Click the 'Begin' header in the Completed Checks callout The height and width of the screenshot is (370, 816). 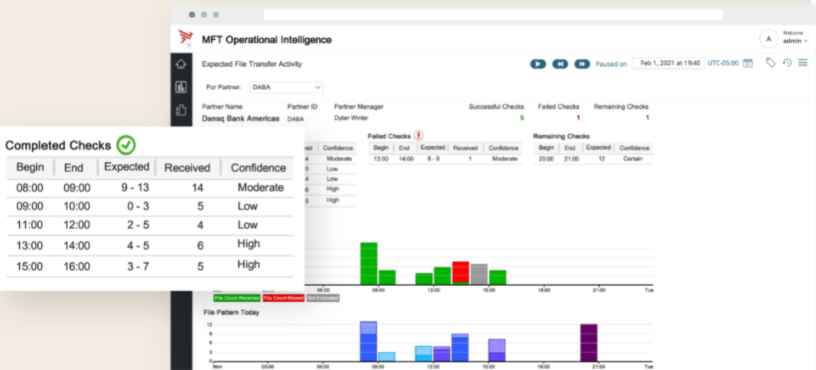pos(30,168)
